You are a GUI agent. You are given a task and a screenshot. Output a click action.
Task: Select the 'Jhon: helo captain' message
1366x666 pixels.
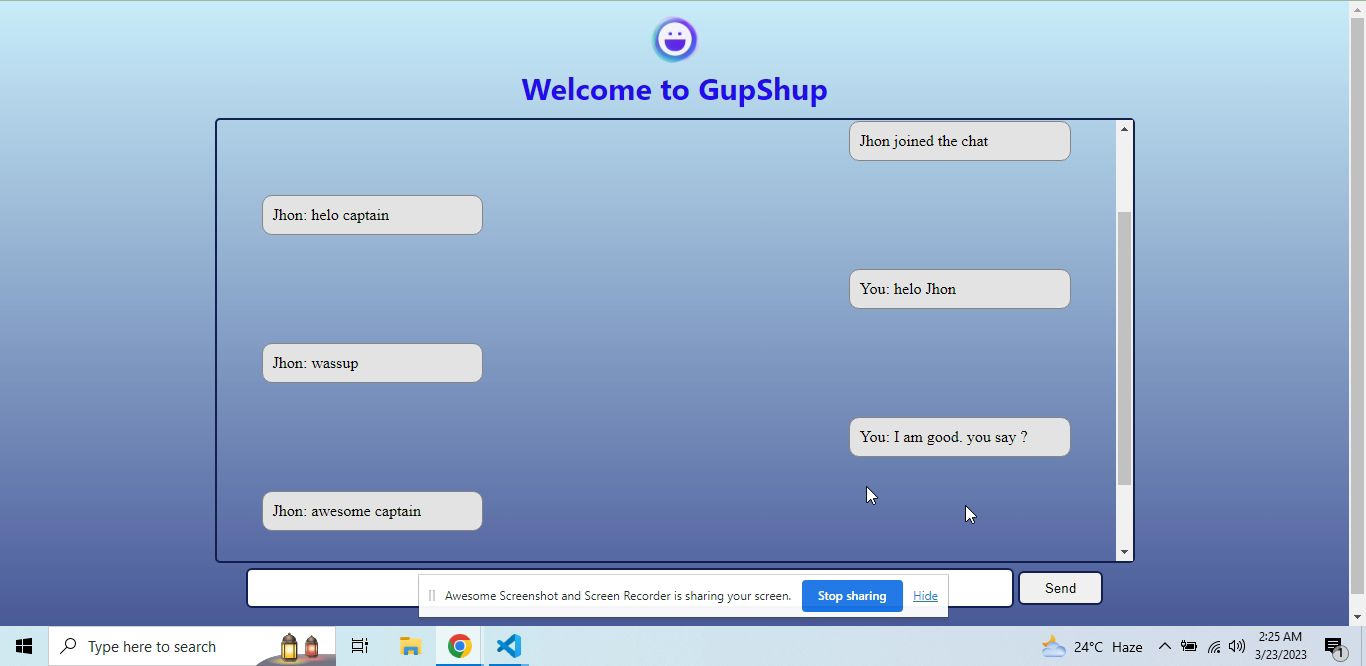pyautogui.click(x=372, y=215)
